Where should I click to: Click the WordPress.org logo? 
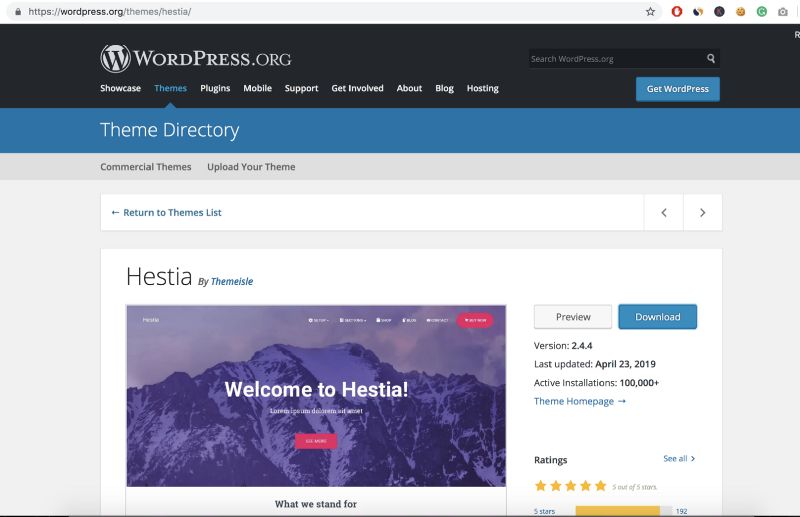point(196,58)
